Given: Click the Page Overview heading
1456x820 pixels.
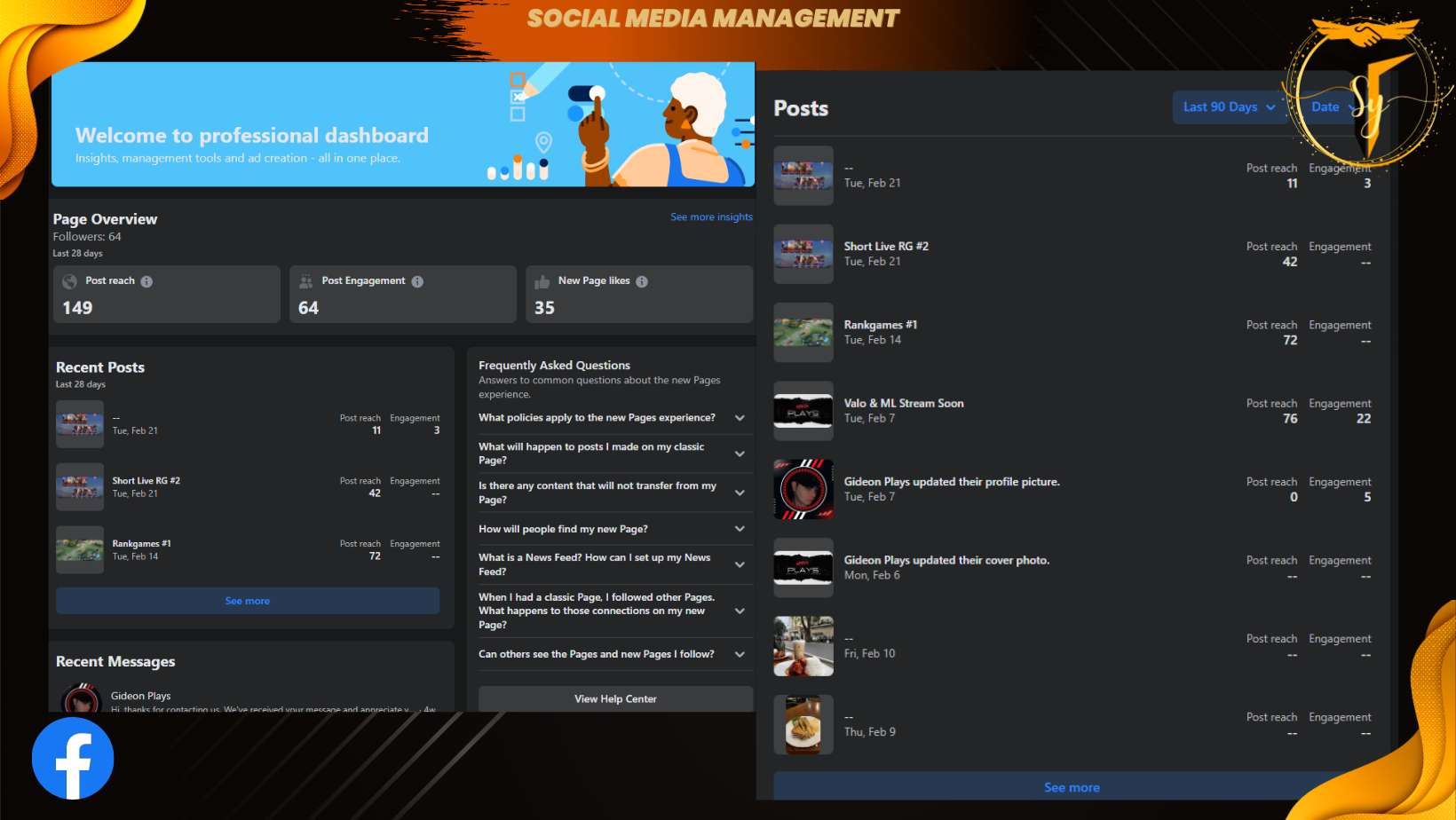Looking at the screenshot, I should (105, 219).
